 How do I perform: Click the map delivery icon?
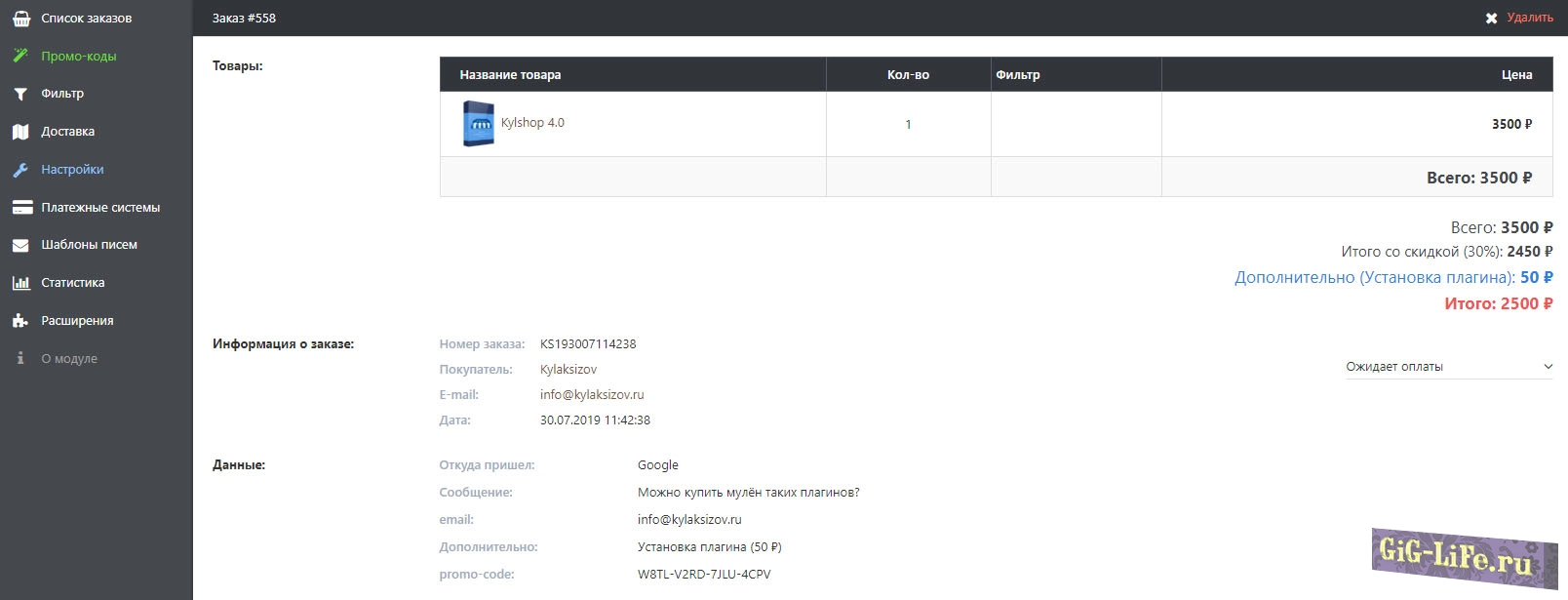pos(20,132)
